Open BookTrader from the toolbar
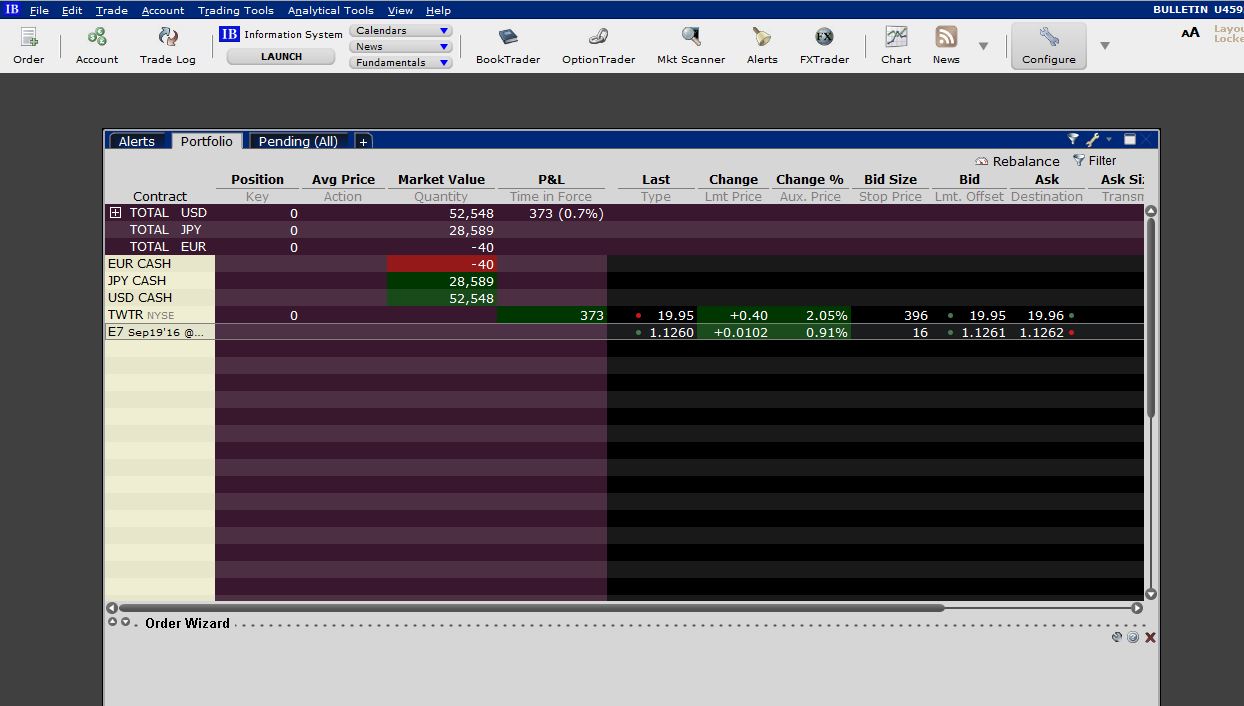 (508, 38)
